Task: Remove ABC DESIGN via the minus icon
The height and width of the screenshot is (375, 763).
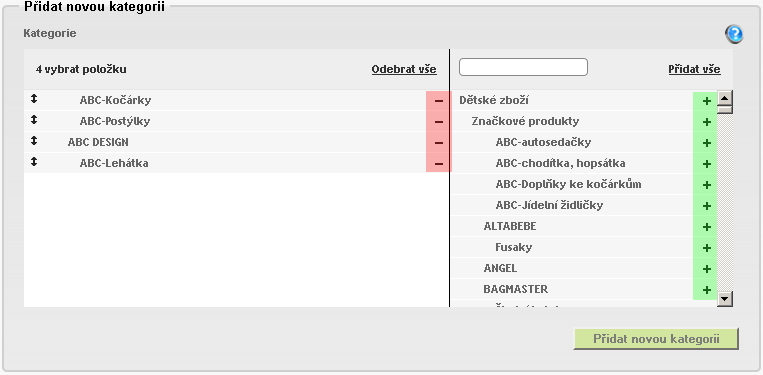Action: click(438, 143)
